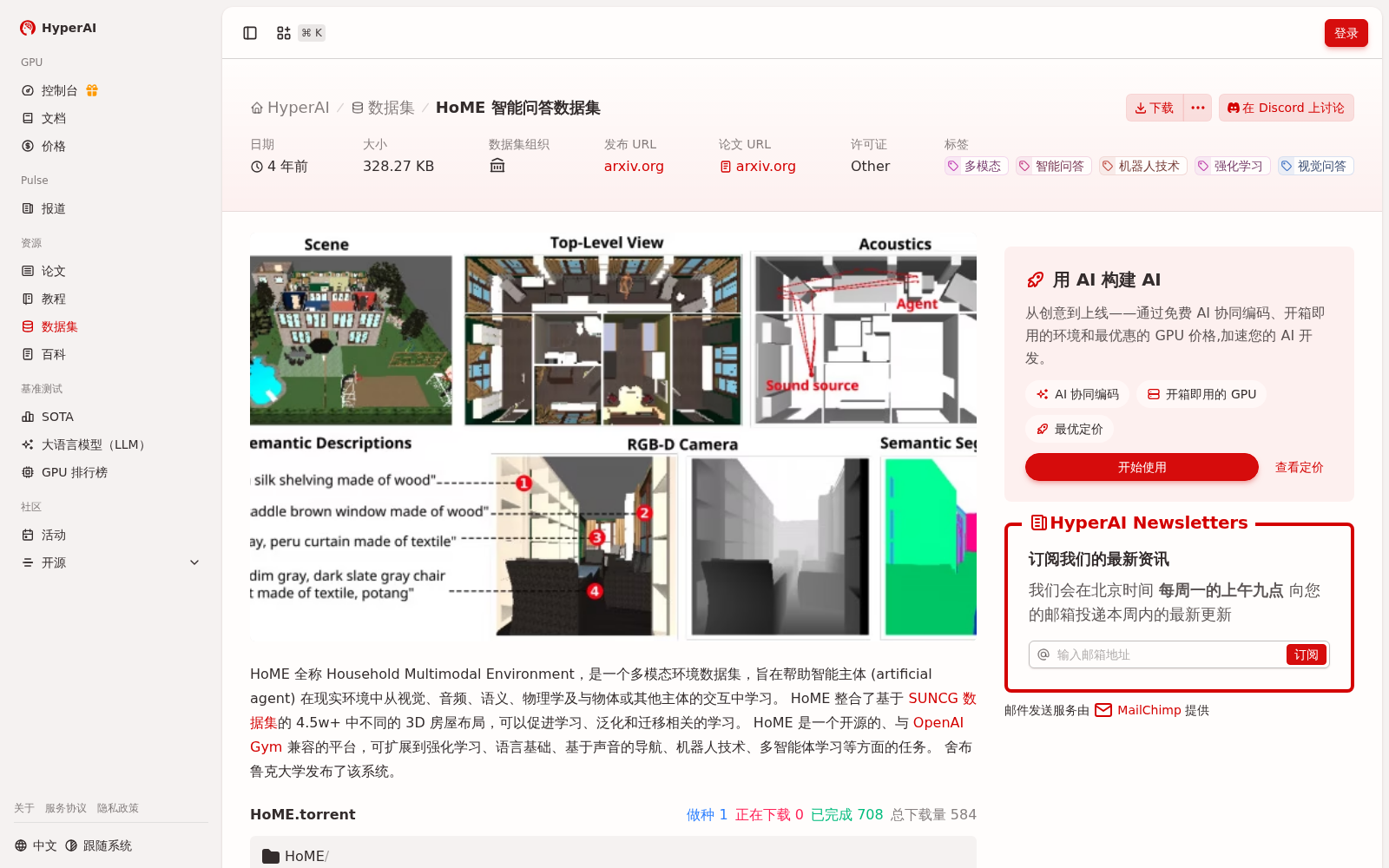Click the 做种 1 seeding stat
Screen dimensions: 1389x868
[707, 814]
